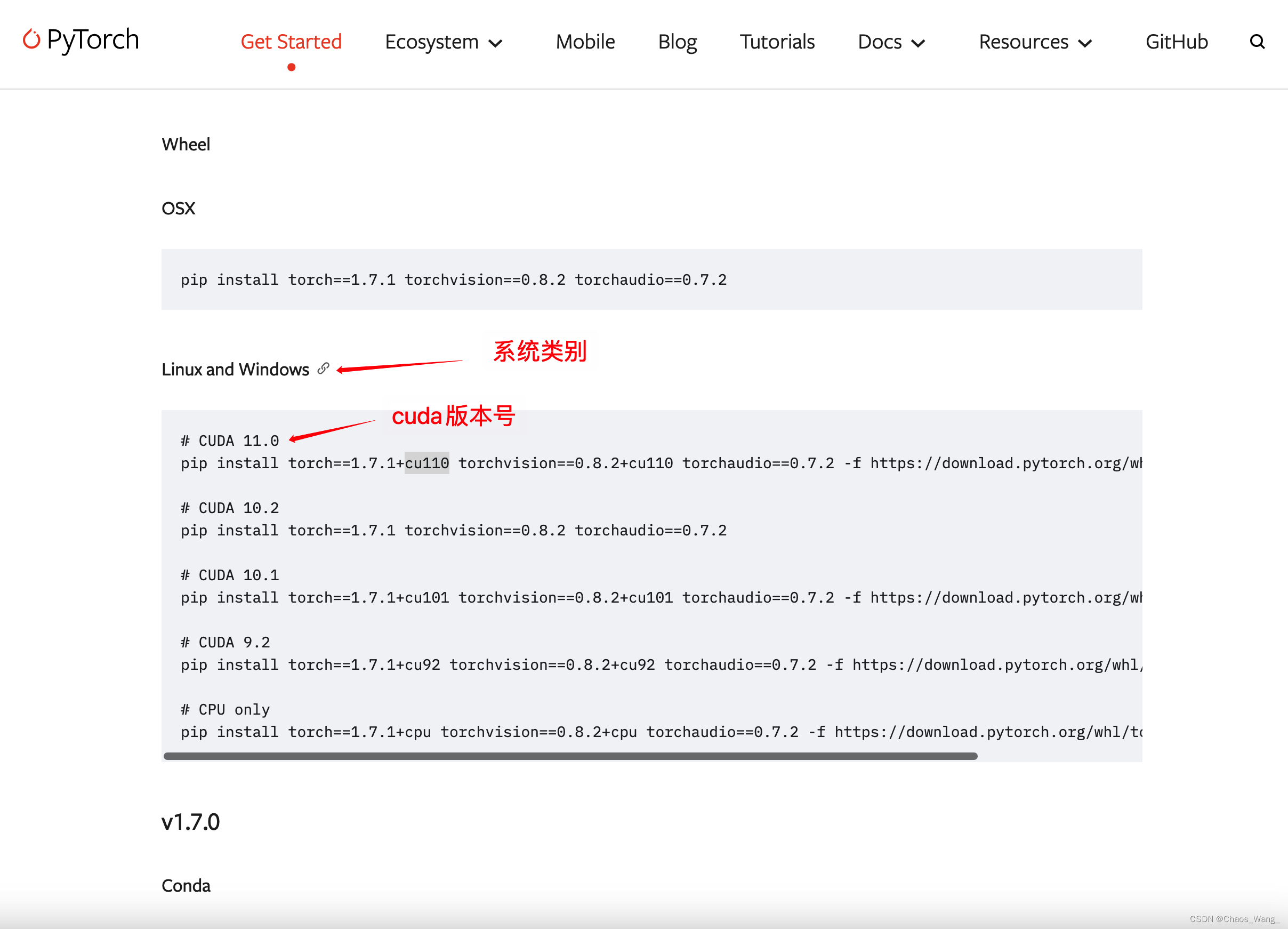Open the Blog page
This screenshot has width=1288, height=929.
point(678,42)
